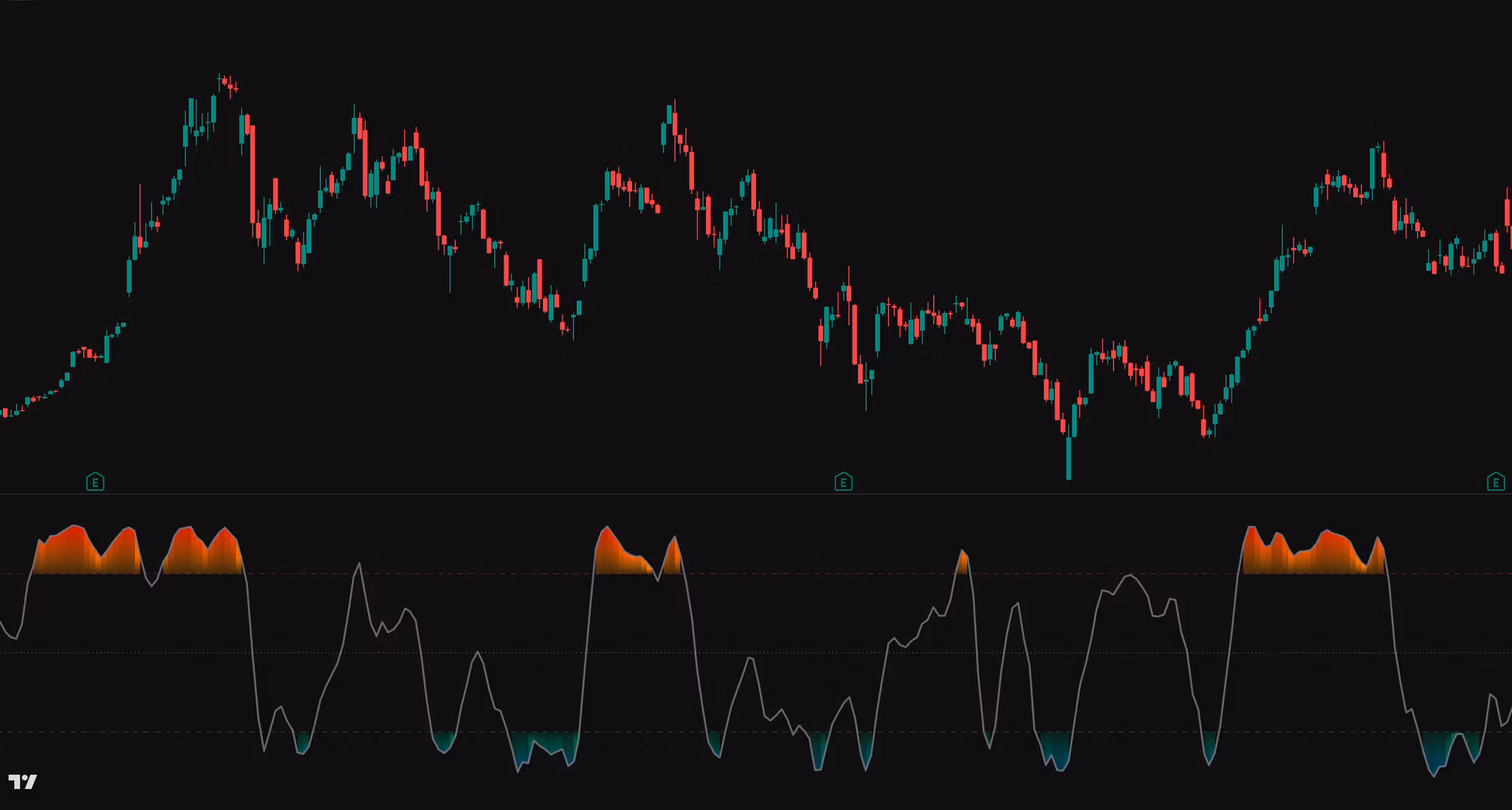
Task: Open the leftmost earnings E marker
Action: 95,481
